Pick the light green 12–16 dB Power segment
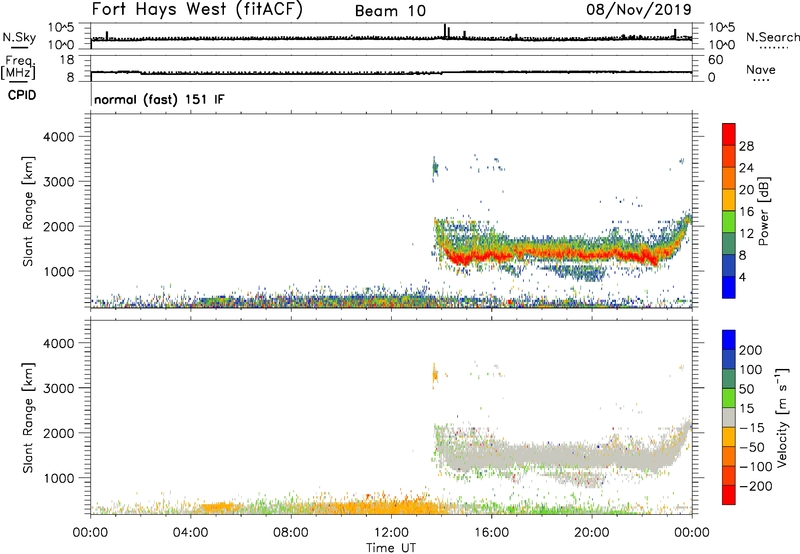 click(x=729, y=222)
